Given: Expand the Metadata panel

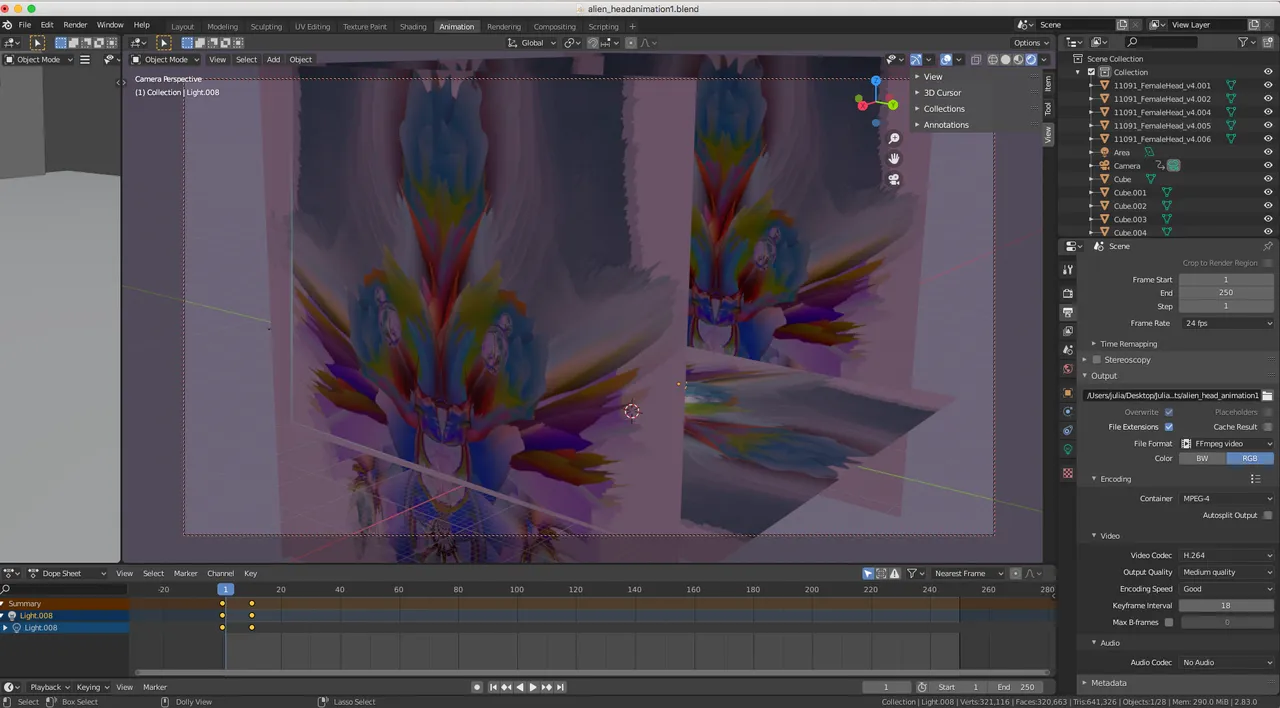Looking at the screenshot, I should point(1108,682).
